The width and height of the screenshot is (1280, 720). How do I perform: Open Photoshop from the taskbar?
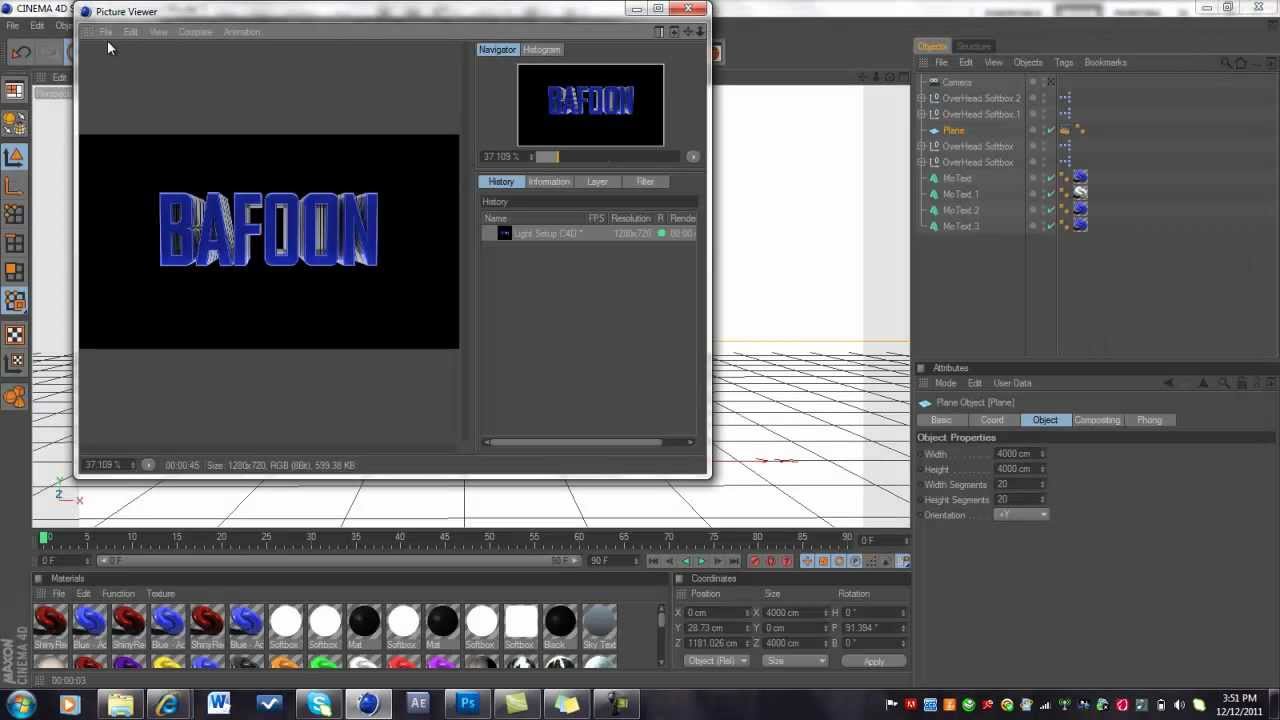[467, 704]
